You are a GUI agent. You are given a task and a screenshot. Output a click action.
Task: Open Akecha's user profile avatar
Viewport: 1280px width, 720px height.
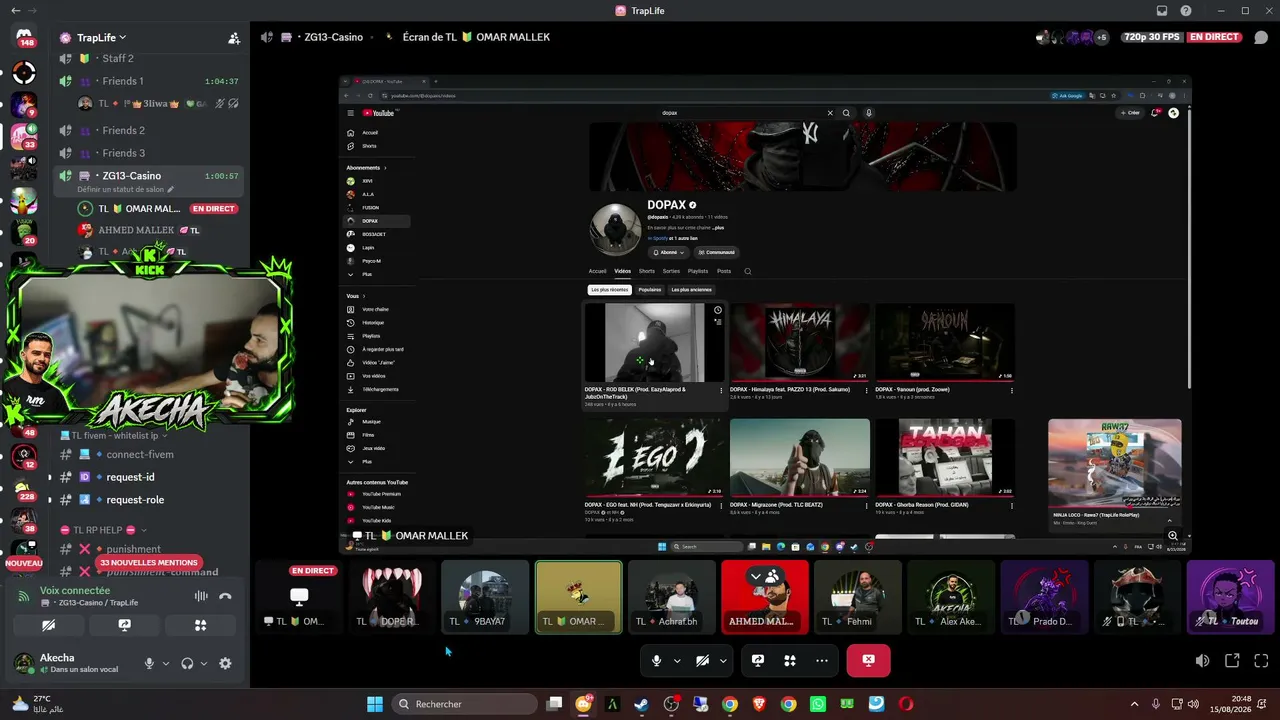pyautogui.click(x=24, y=663)
